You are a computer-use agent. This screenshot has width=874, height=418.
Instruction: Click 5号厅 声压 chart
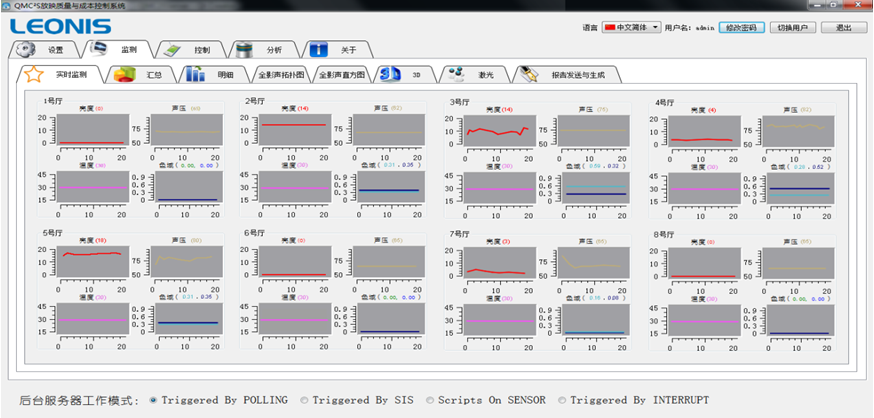click(x=187, y=263)
